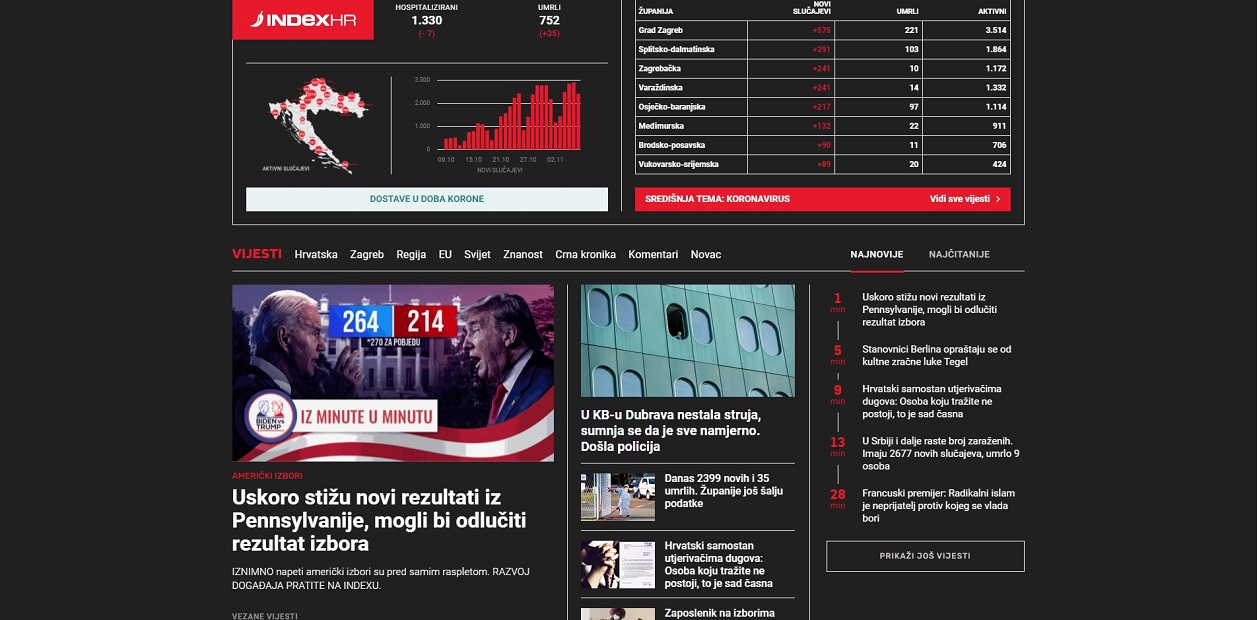The height and width of the screenshot is (620, 1257).
Task: Select the EU category
Action: pos(445,255)
